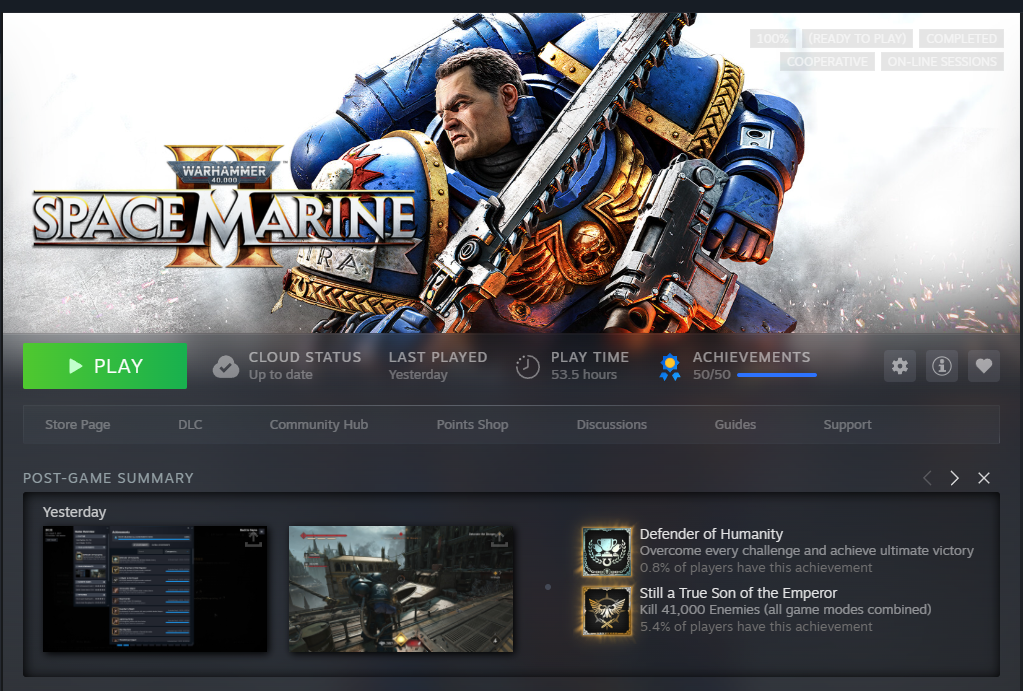Open the achievements list screenshot thumbnail

(x=155, y=589)
